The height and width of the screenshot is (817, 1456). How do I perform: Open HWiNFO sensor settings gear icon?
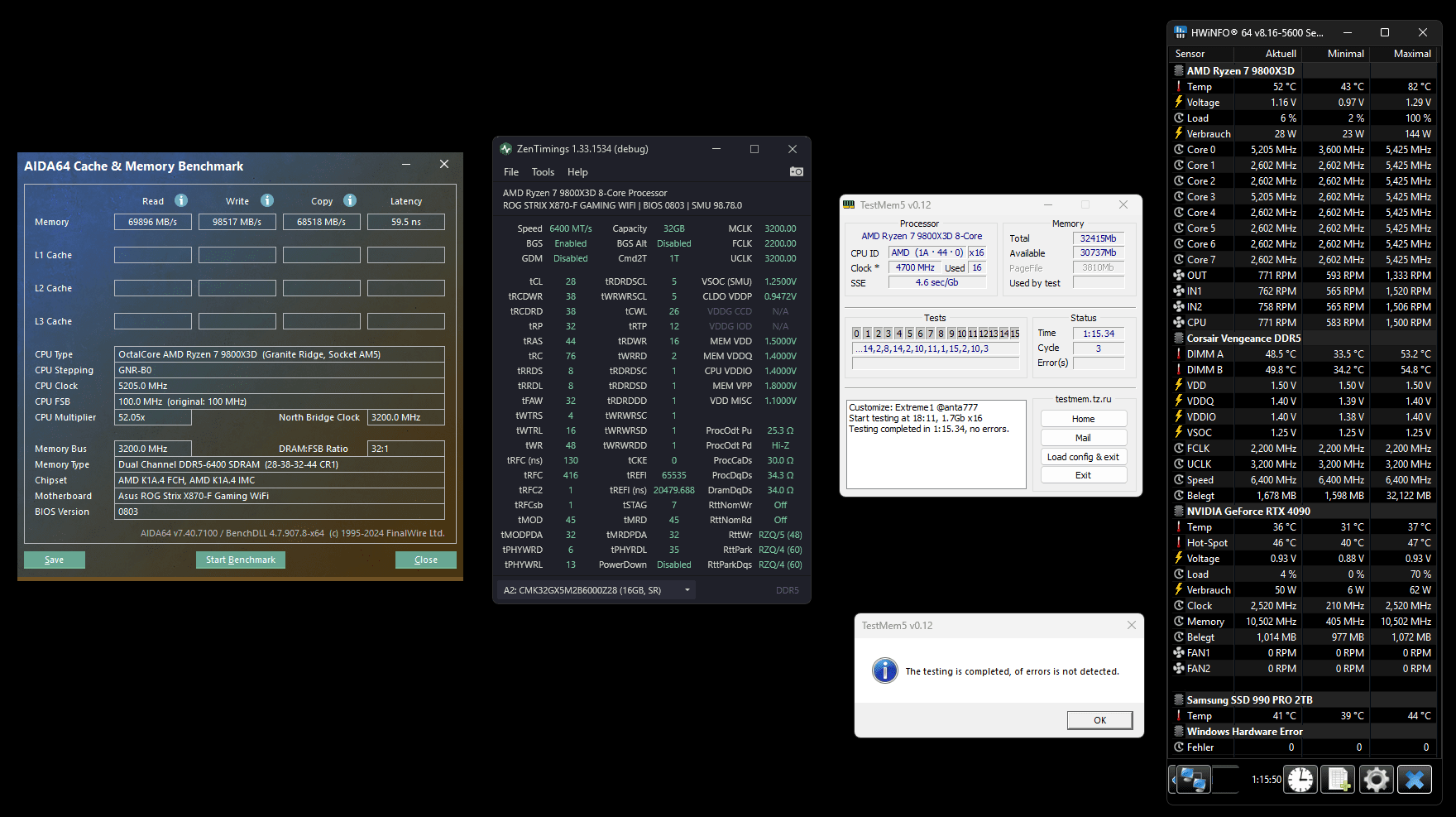(x=1377, y=779)
